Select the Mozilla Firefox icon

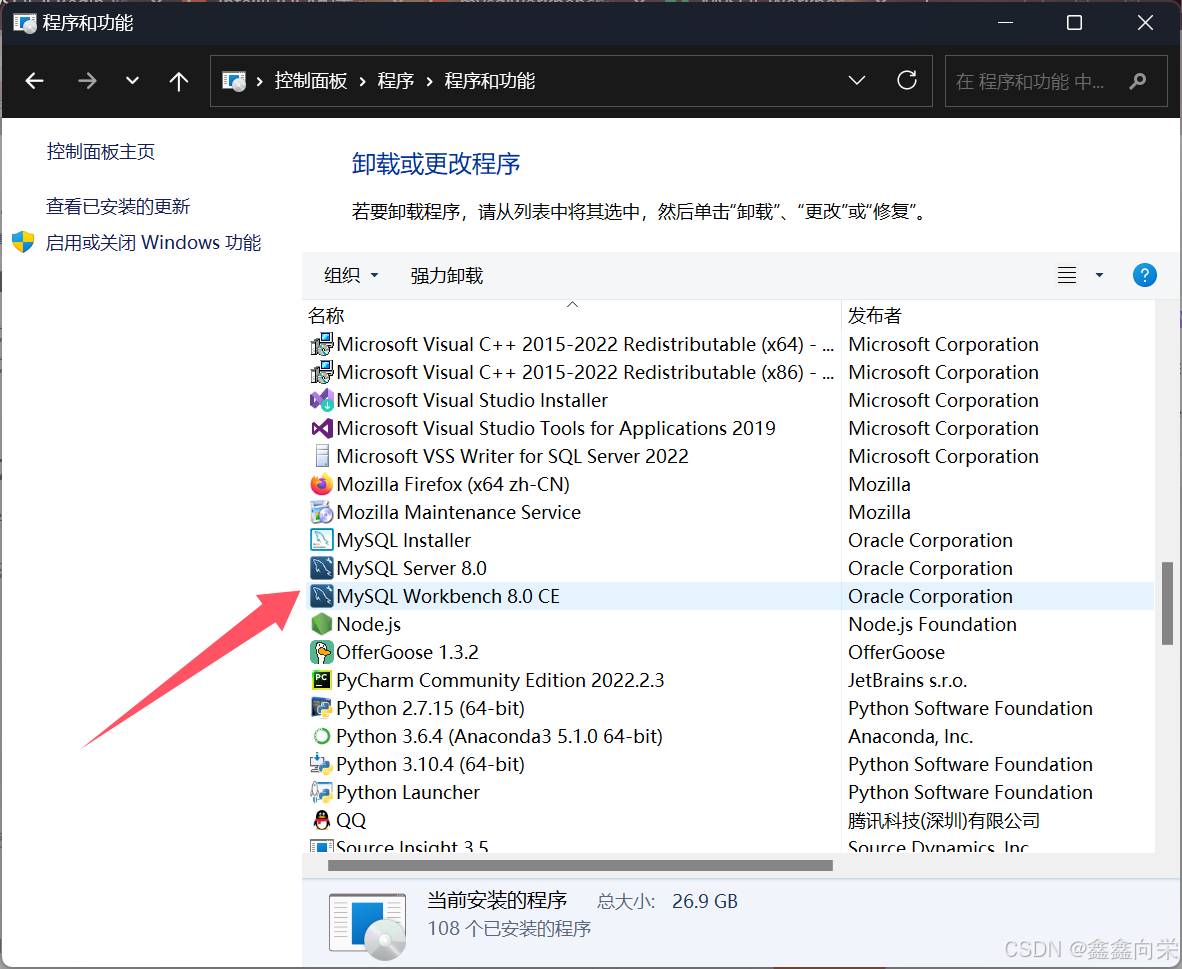coord(322,484)
